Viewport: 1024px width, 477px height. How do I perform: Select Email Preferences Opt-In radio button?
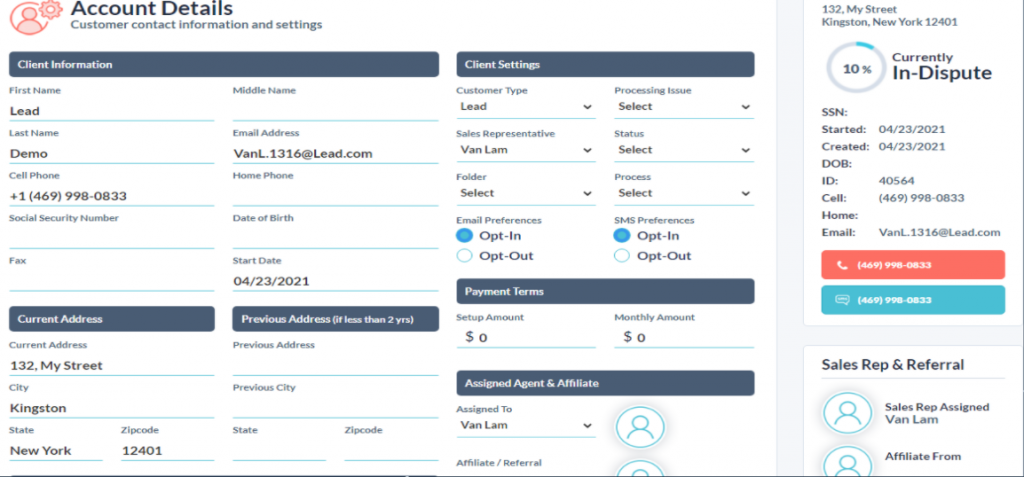pos(464,236)
